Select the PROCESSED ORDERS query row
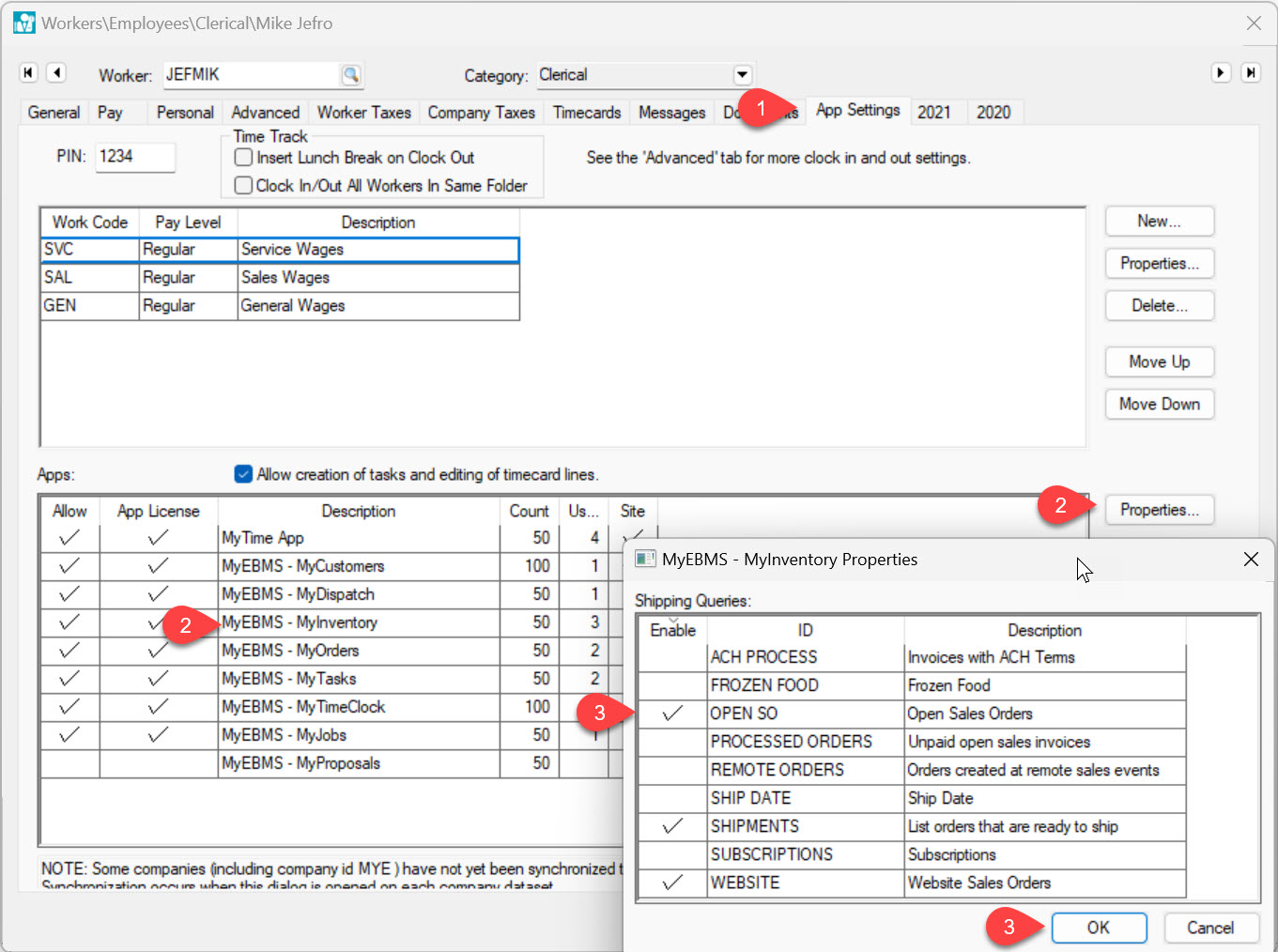1278x952 pixels. tap(912, 742)
